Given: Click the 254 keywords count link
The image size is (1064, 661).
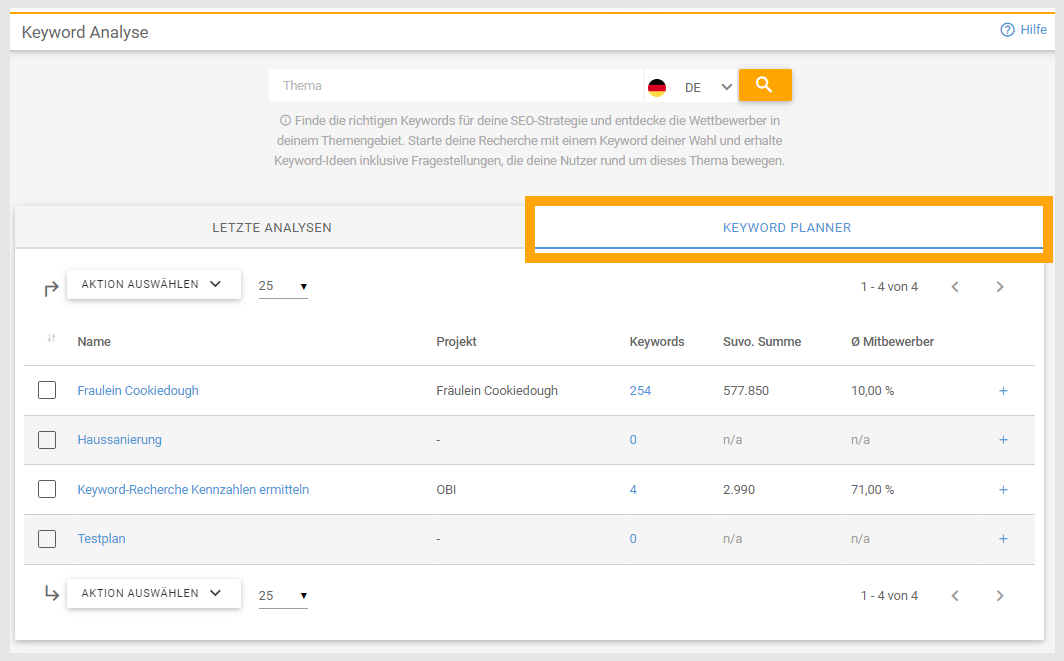Looking at the screenshot, I should [640, 391].
